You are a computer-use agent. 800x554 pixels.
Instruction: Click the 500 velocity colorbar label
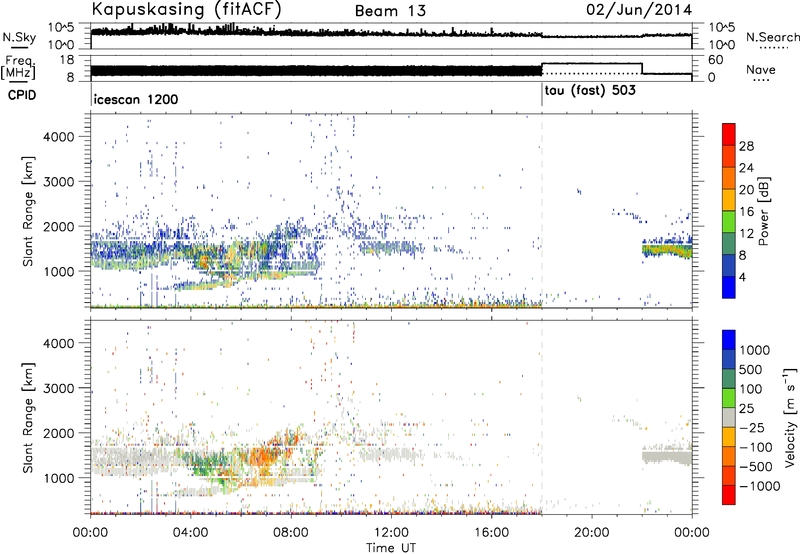coord(751,369)
